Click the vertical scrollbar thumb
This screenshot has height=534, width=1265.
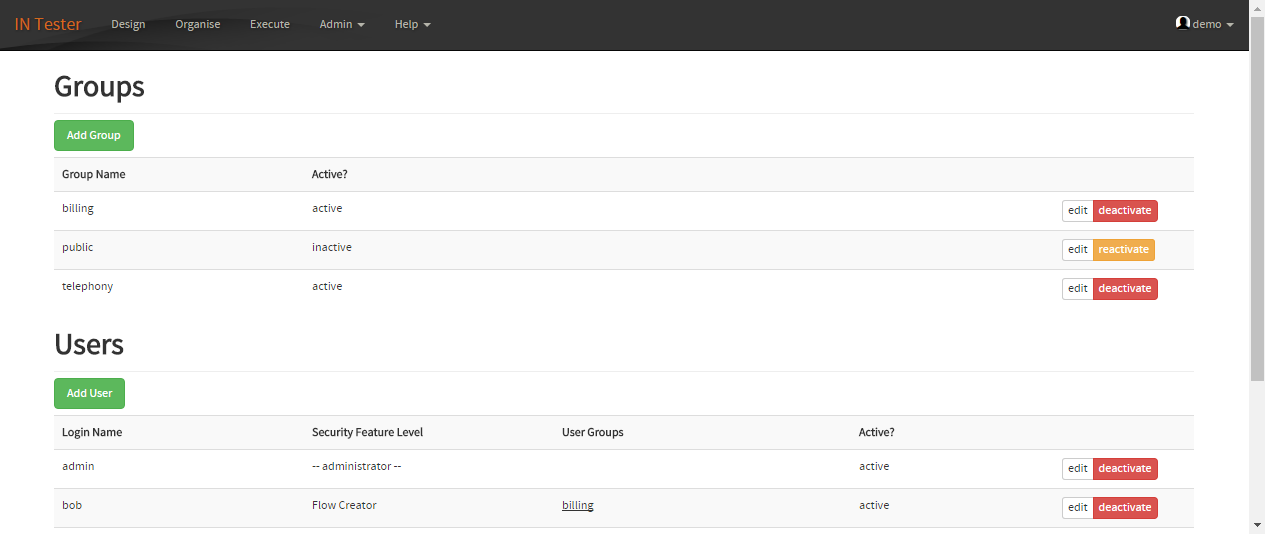[1257, 198]
